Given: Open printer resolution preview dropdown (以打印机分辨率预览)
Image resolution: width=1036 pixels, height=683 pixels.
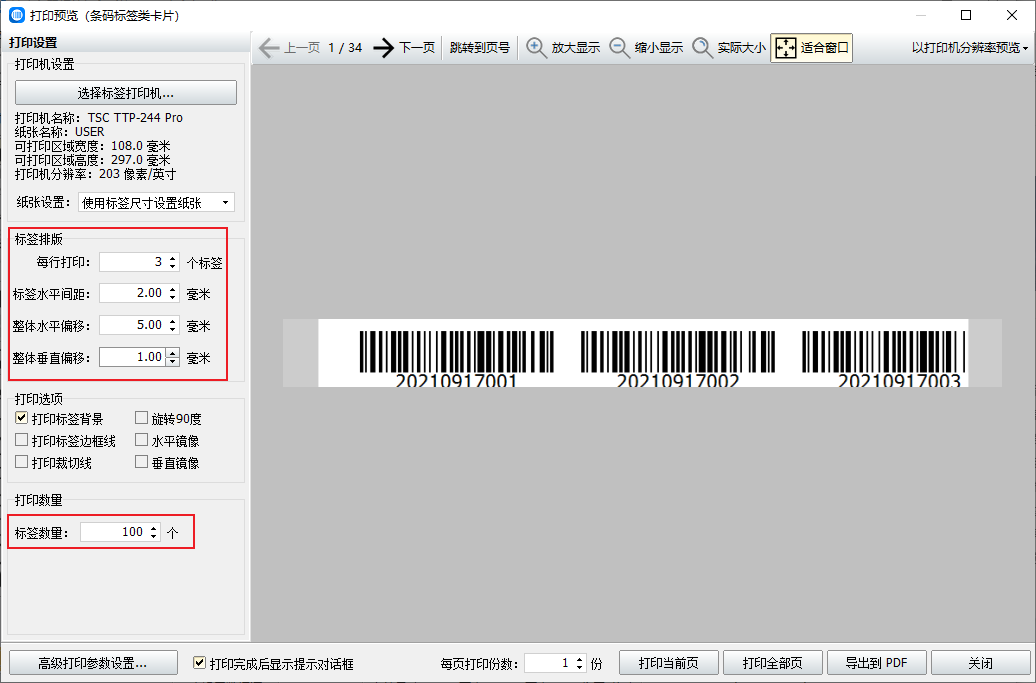Looking at the screenshot, I should 970,48.
